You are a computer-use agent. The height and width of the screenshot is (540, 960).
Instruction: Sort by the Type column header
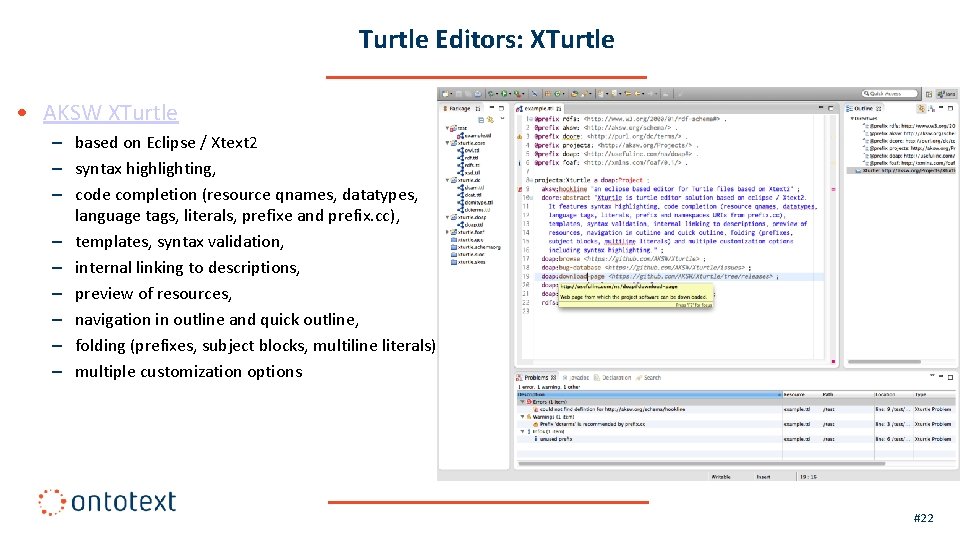[934, 394]
